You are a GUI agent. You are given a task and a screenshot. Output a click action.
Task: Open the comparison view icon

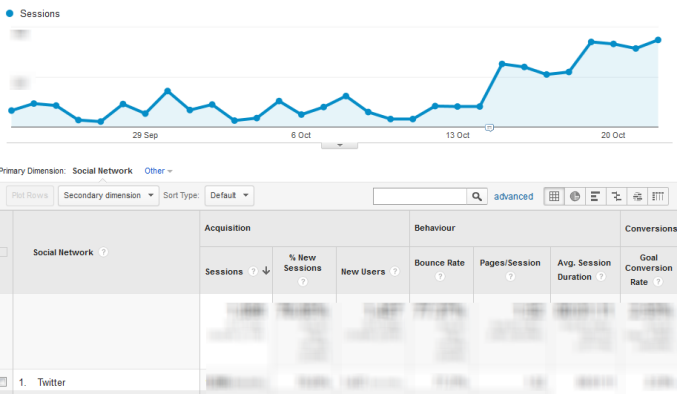[x=616, y=196]
